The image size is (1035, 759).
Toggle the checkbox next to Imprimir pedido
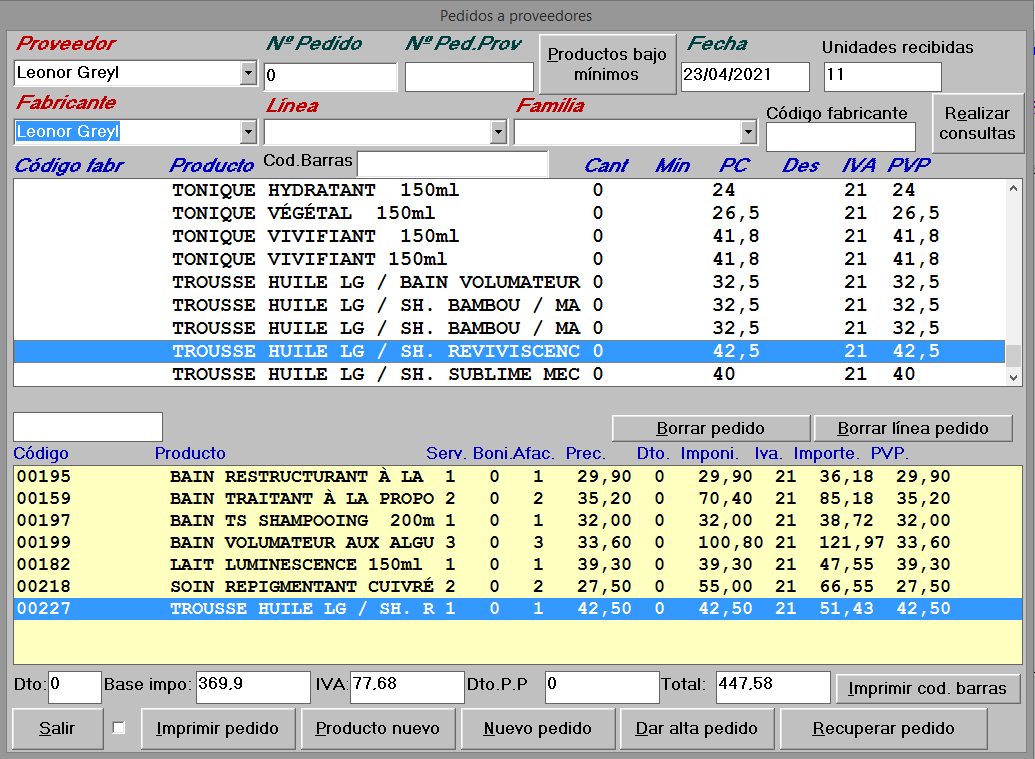tap(119, 728)
